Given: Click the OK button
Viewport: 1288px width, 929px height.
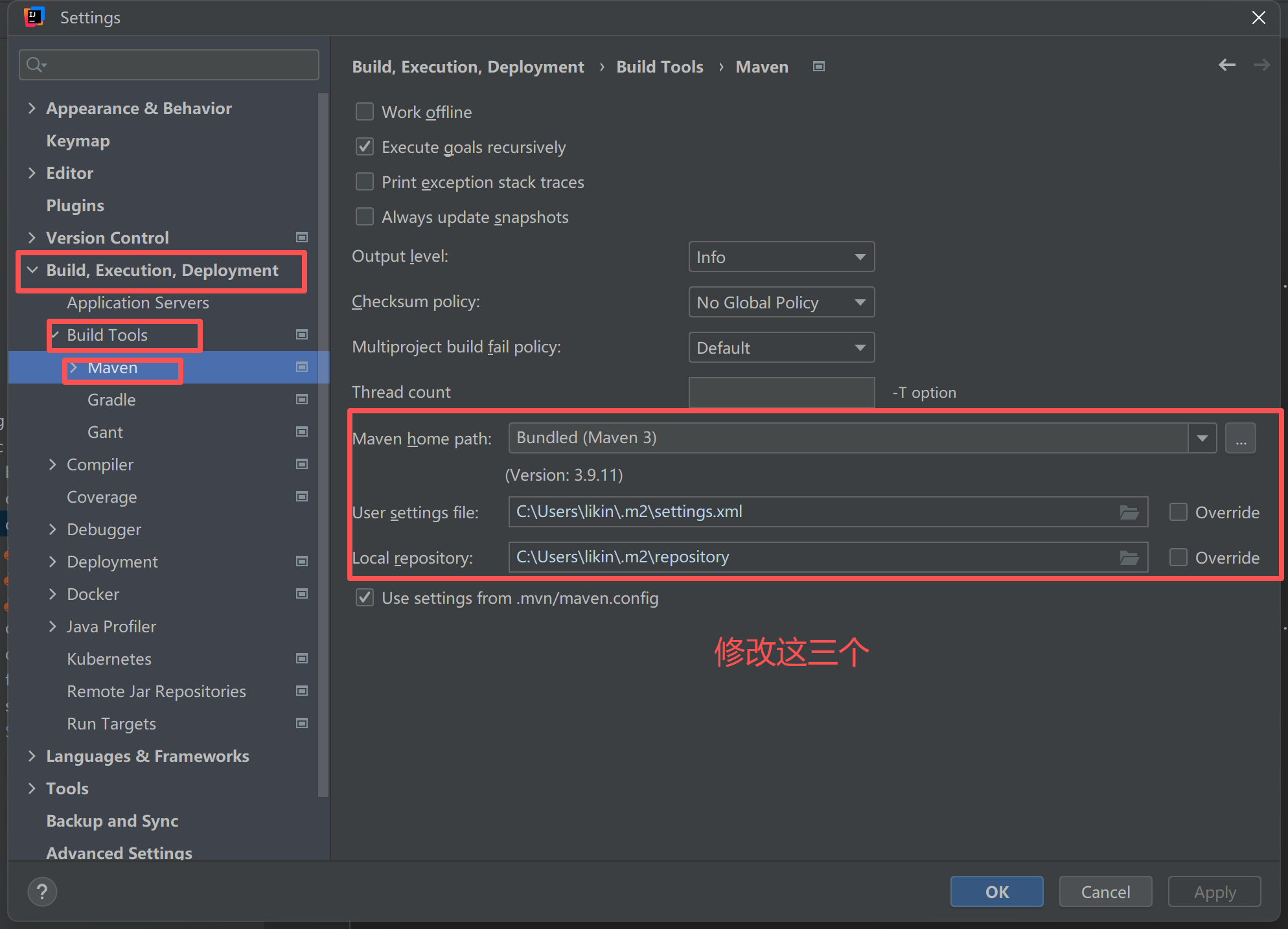Looking at the screenshot, I should click(996, 892).
